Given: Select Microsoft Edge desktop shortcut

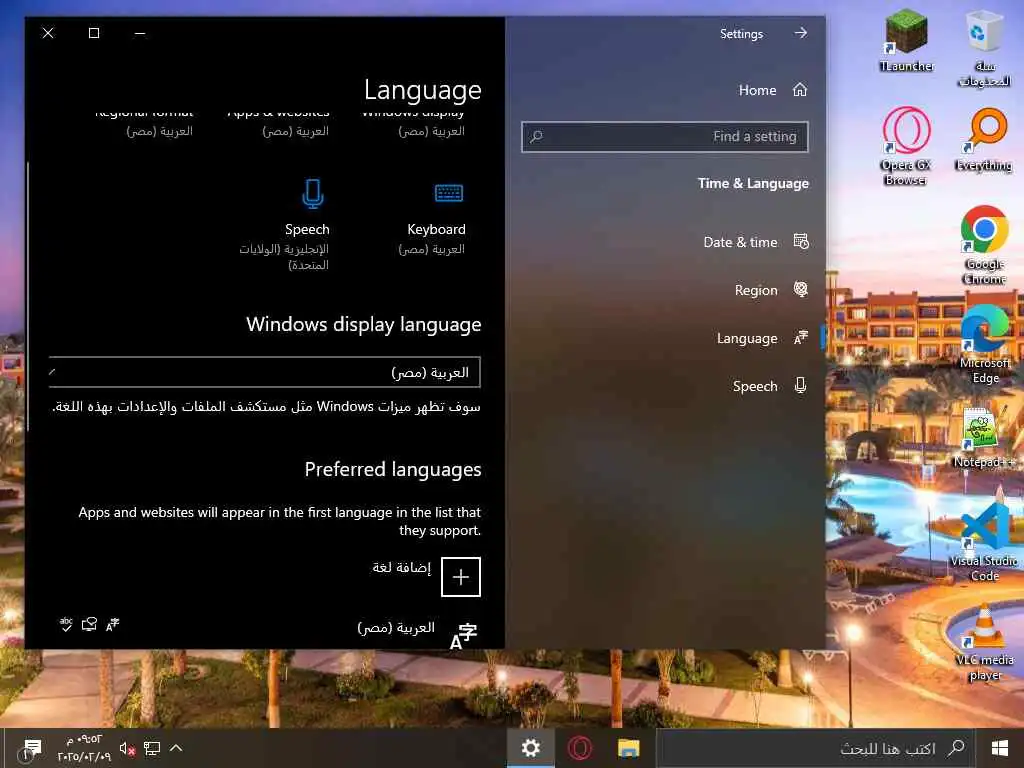Looking at the screenshot, I should (x=985, y=345).
